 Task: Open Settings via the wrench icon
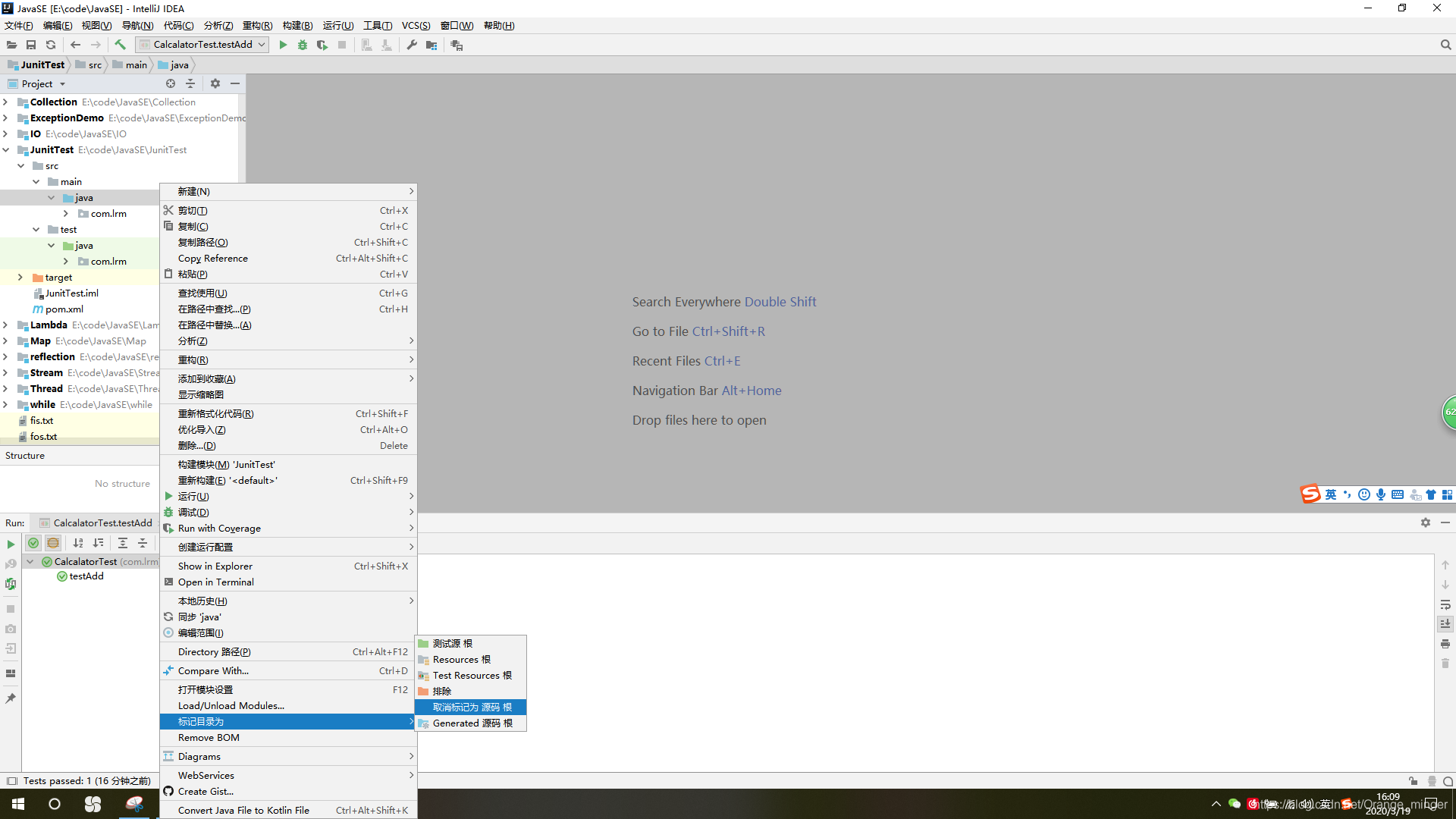coord(412,45)
